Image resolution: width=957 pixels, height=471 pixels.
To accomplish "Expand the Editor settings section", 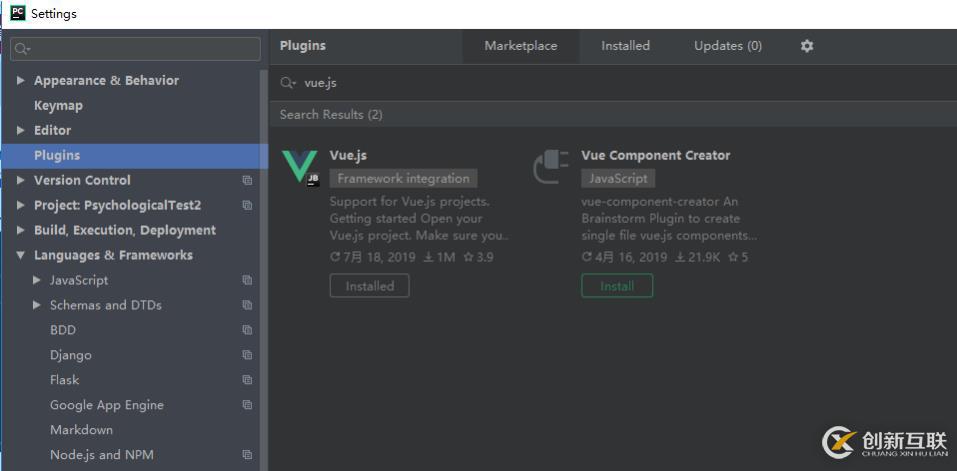I will [21, 131].
